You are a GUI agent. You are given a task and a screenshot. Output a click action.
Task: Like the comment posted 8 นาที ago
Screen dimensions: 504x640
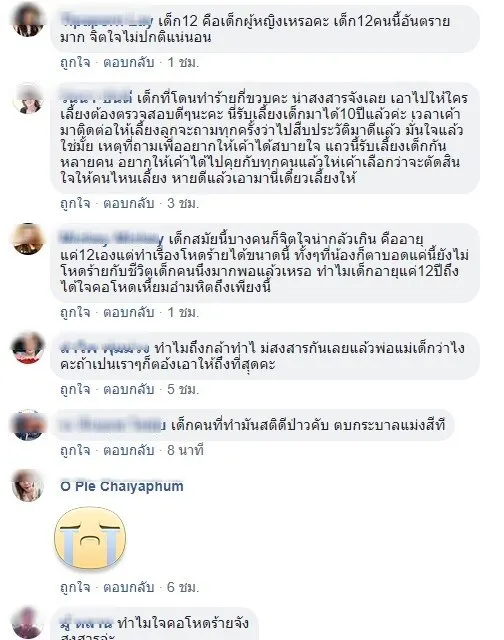(x=75, y=450)
